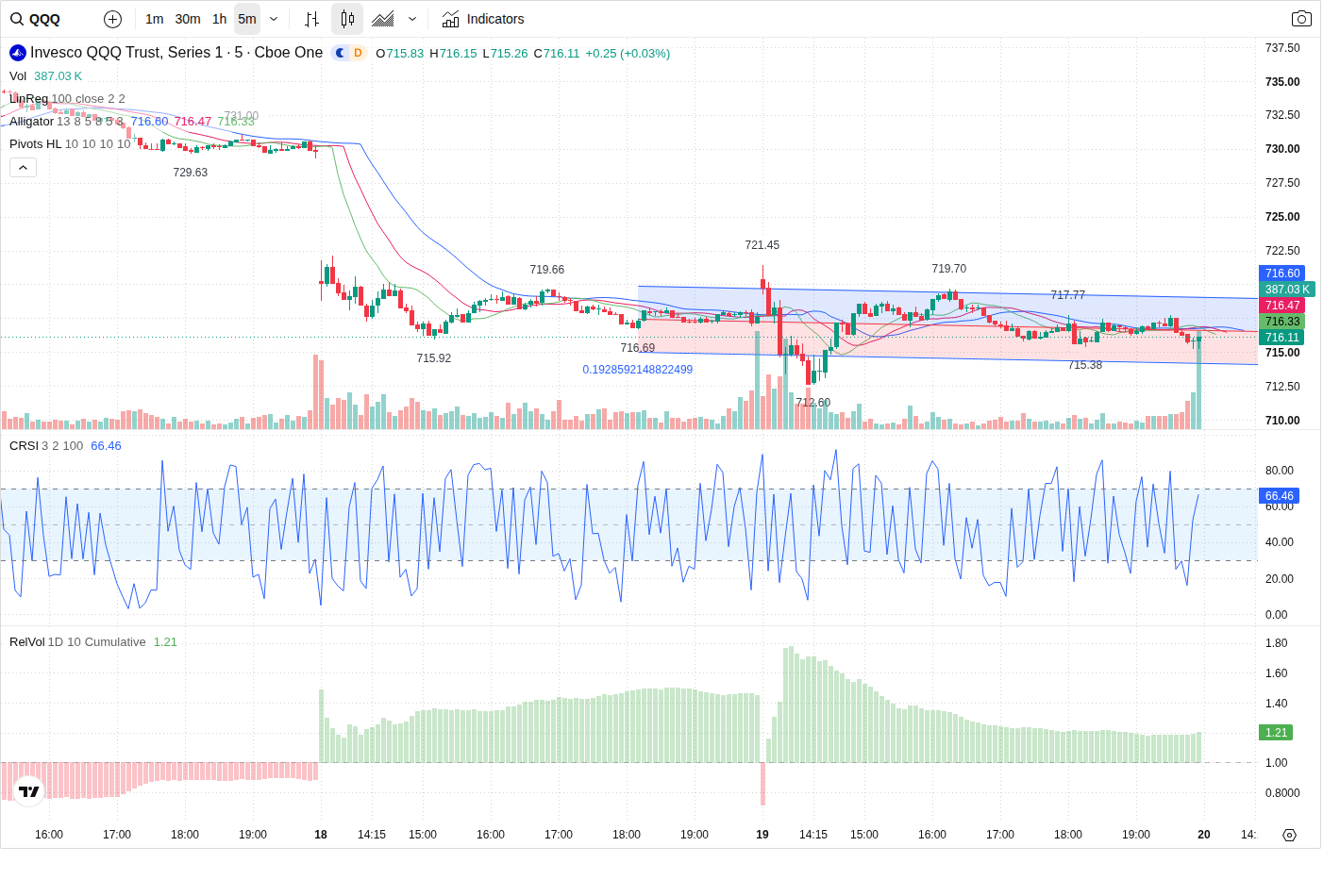Viewport: 1340px width, 896px height.
Task: Click the 387.03 K volume axis label
Action: pyautogui.click(x=1287, y=290)
